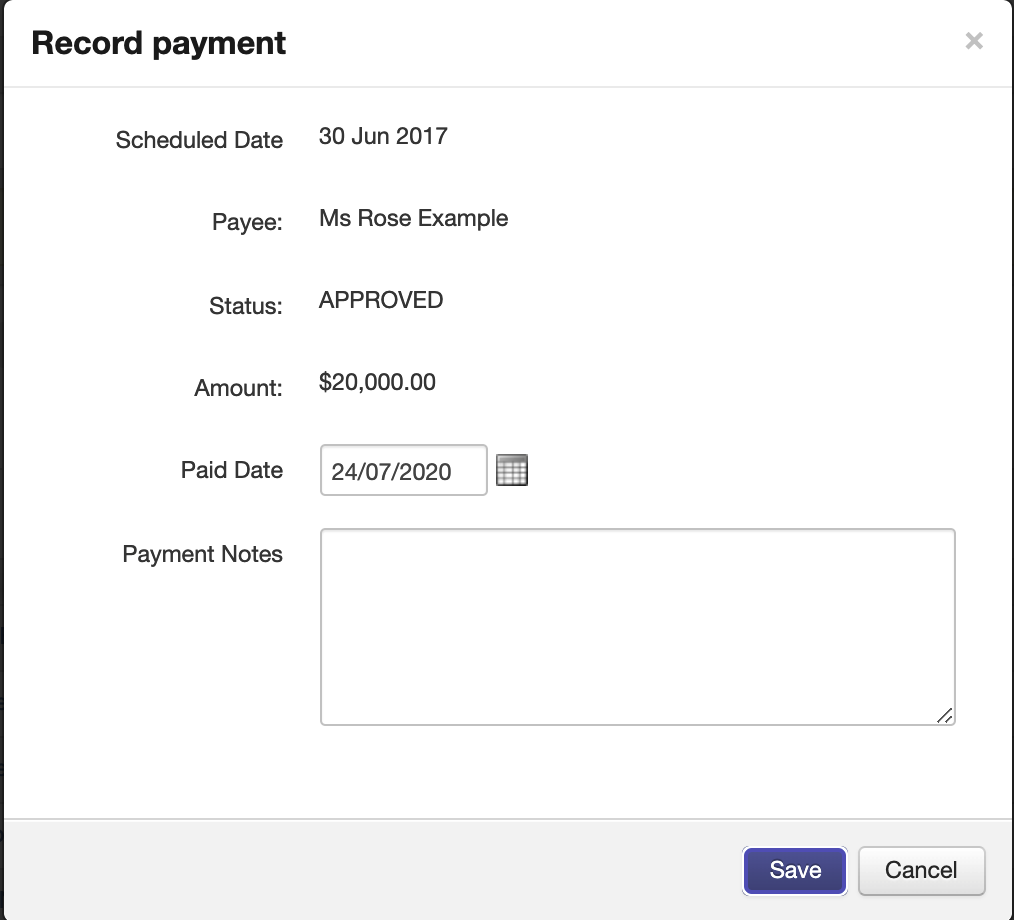This screenshot has height=920, width=1014.
Task: Save the recorded payment
Action: 795,870
